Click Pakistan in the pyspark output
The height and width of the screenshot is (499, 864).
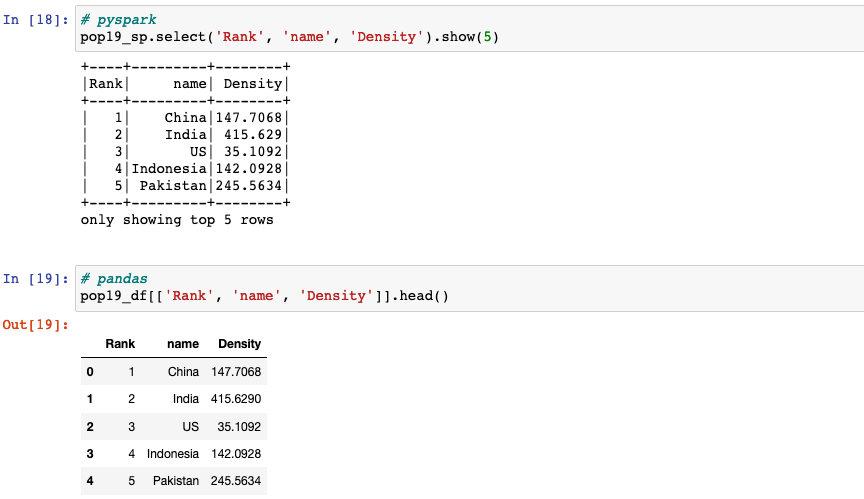point(173,186)
